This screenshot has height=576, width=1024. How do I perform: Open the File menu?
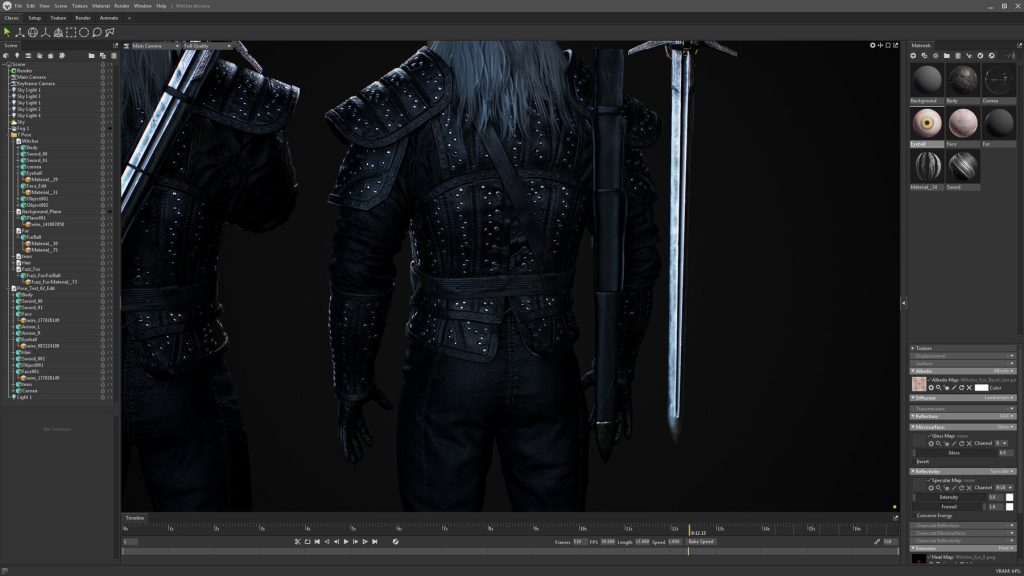18,6
